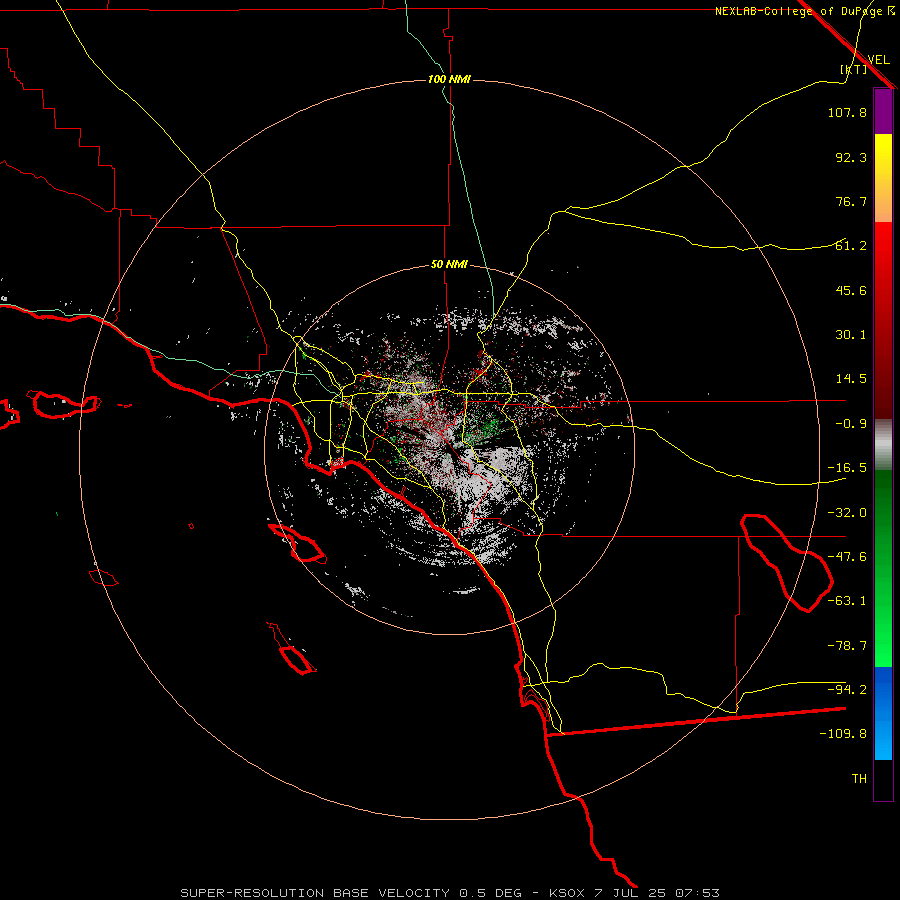Click the VEL legend title
This screenshot has height=900, width=900.
[878, 59]
